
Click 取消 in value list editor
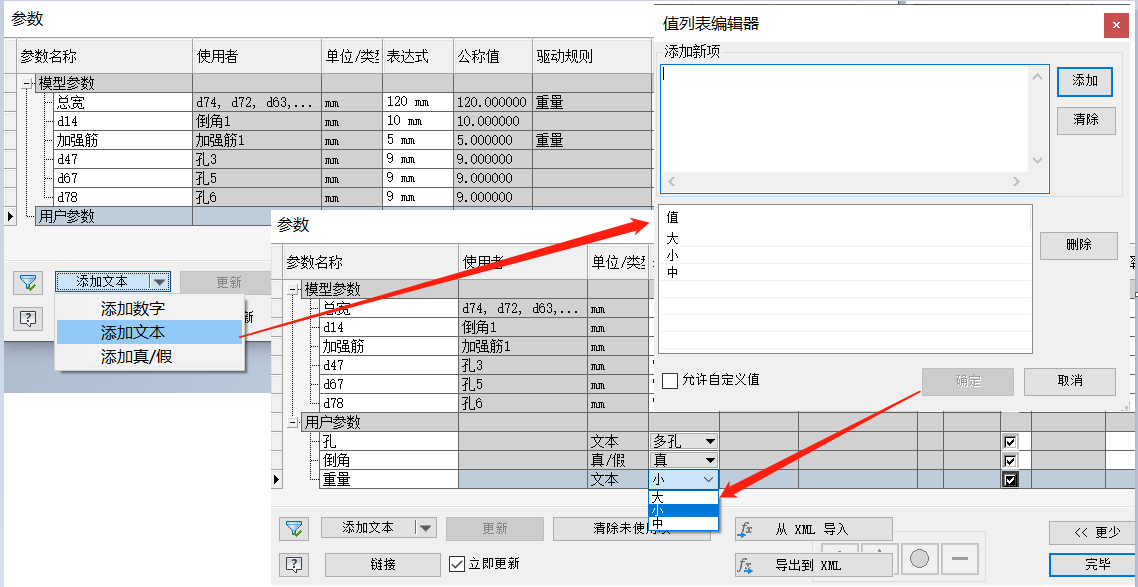[x=1069, y=381]
